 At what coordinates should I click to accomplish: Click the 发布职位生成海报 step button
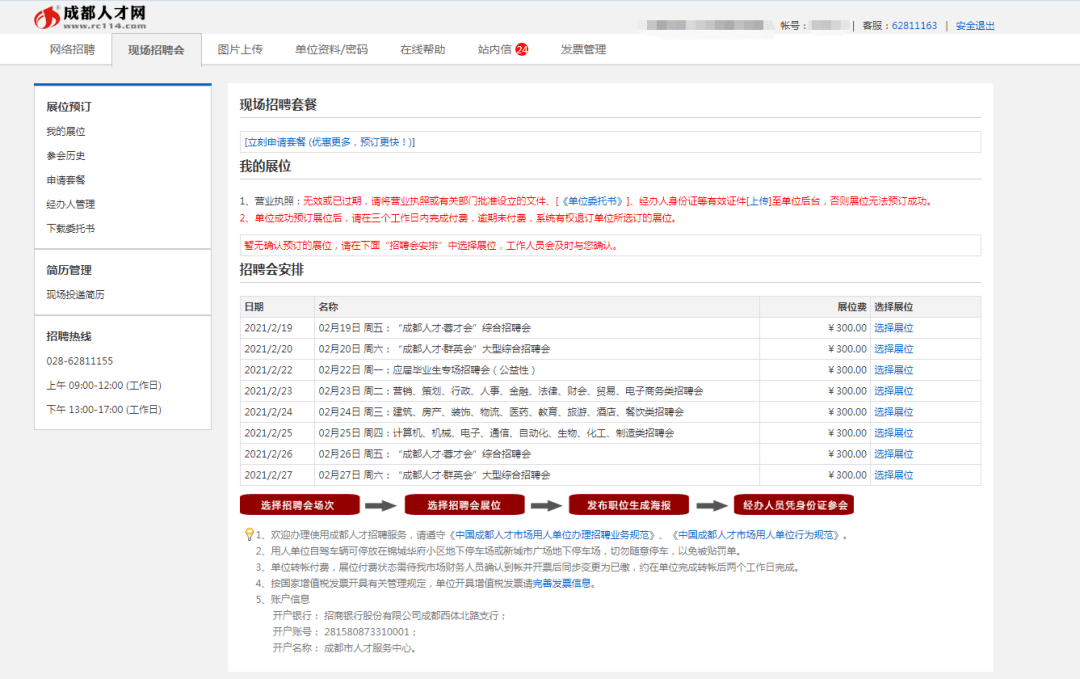pyautogui.click(x=629, y=505)
